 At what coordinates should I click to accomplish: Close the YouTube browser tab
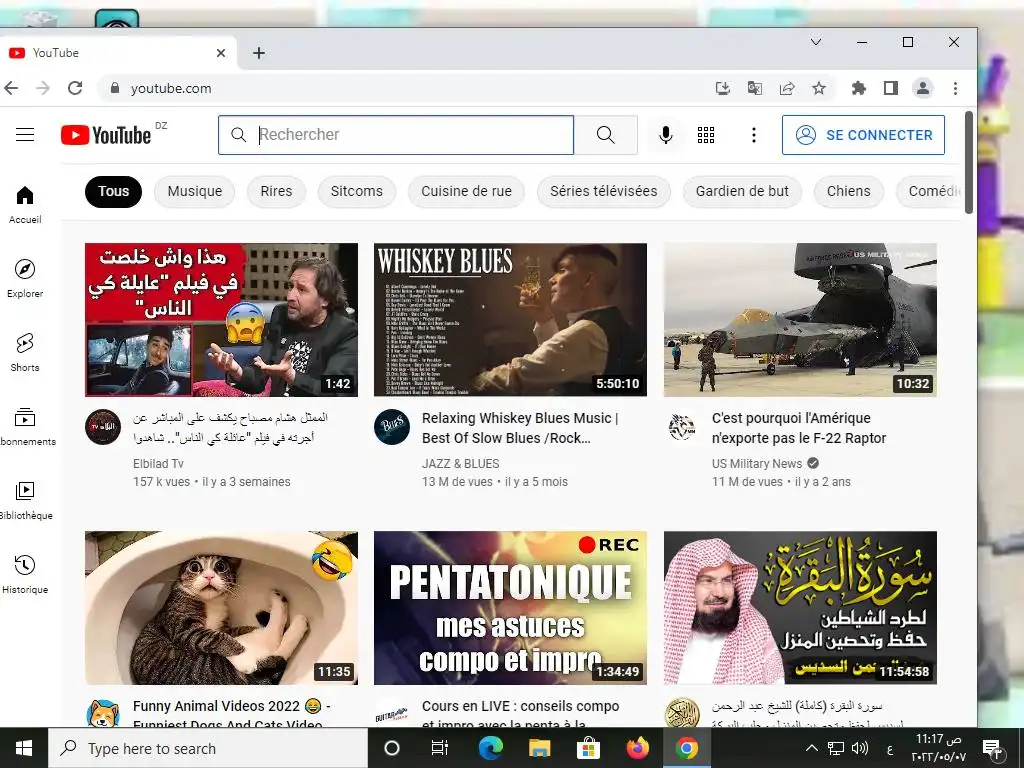(x=221, y=53)
